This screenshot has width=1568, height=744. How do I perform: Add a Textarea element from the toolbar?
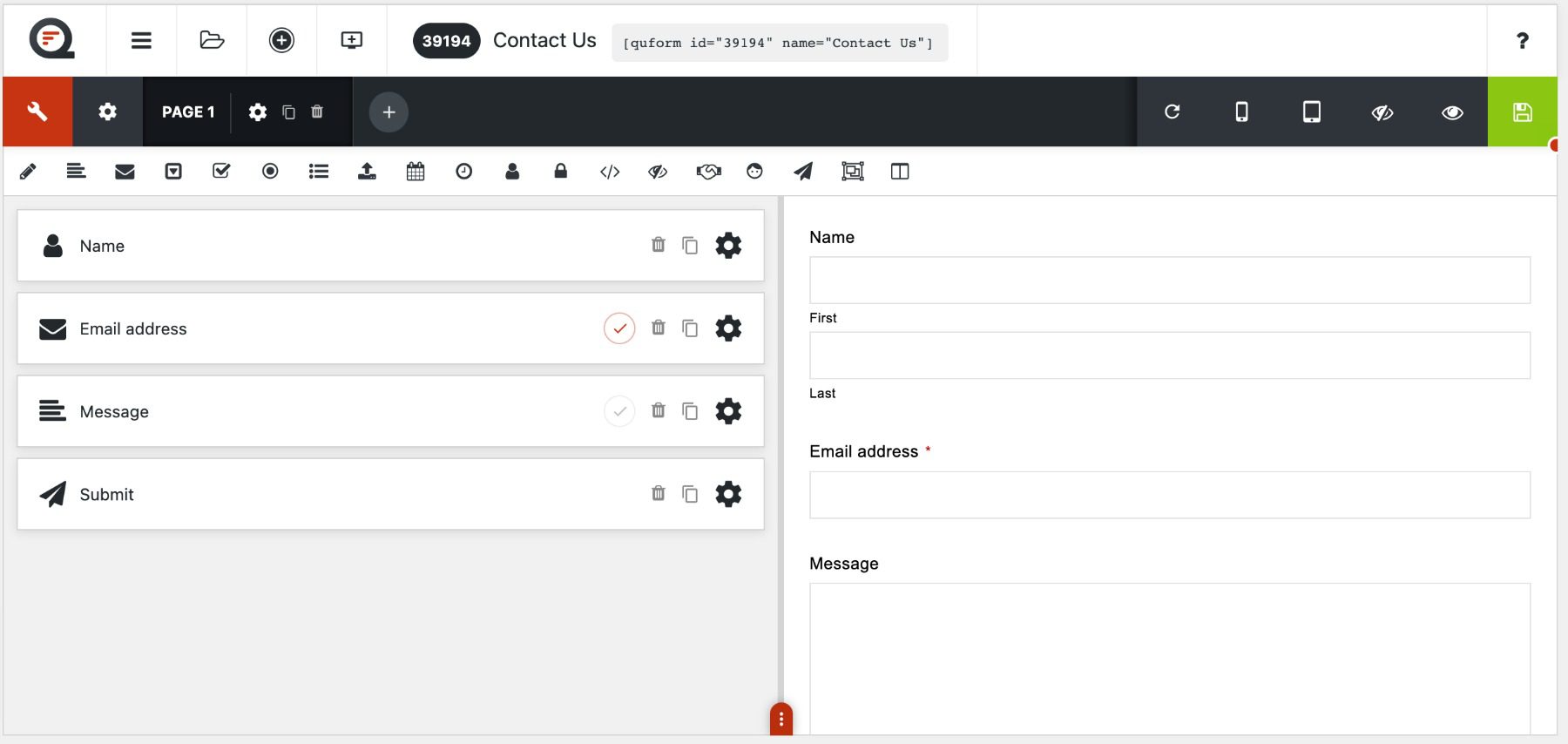(x=77, y=172)
